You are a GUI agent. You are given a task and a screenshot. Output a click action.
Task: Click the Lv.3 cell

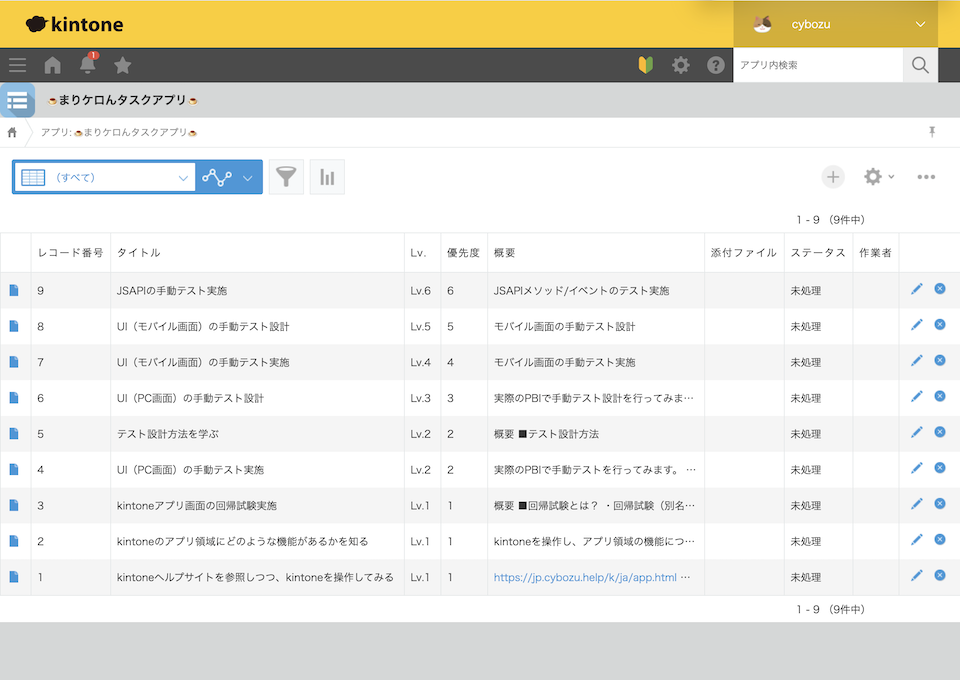click(421, 398)
